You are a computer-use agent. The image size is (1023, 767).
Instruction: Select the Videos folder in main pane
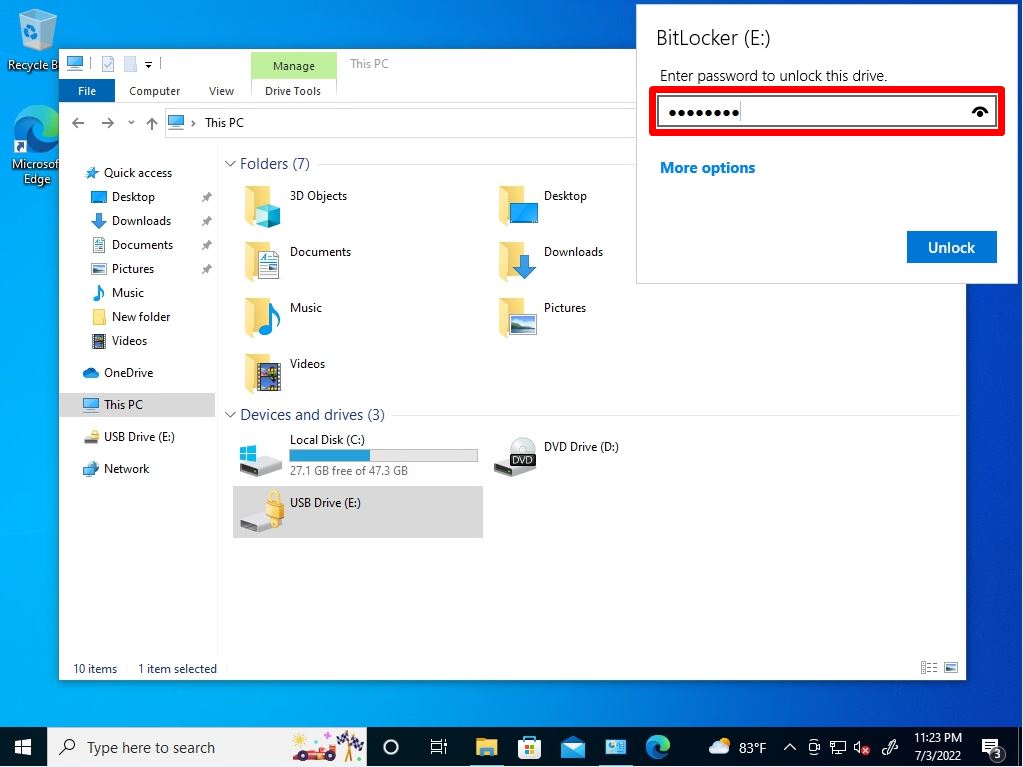coord(286,373)
